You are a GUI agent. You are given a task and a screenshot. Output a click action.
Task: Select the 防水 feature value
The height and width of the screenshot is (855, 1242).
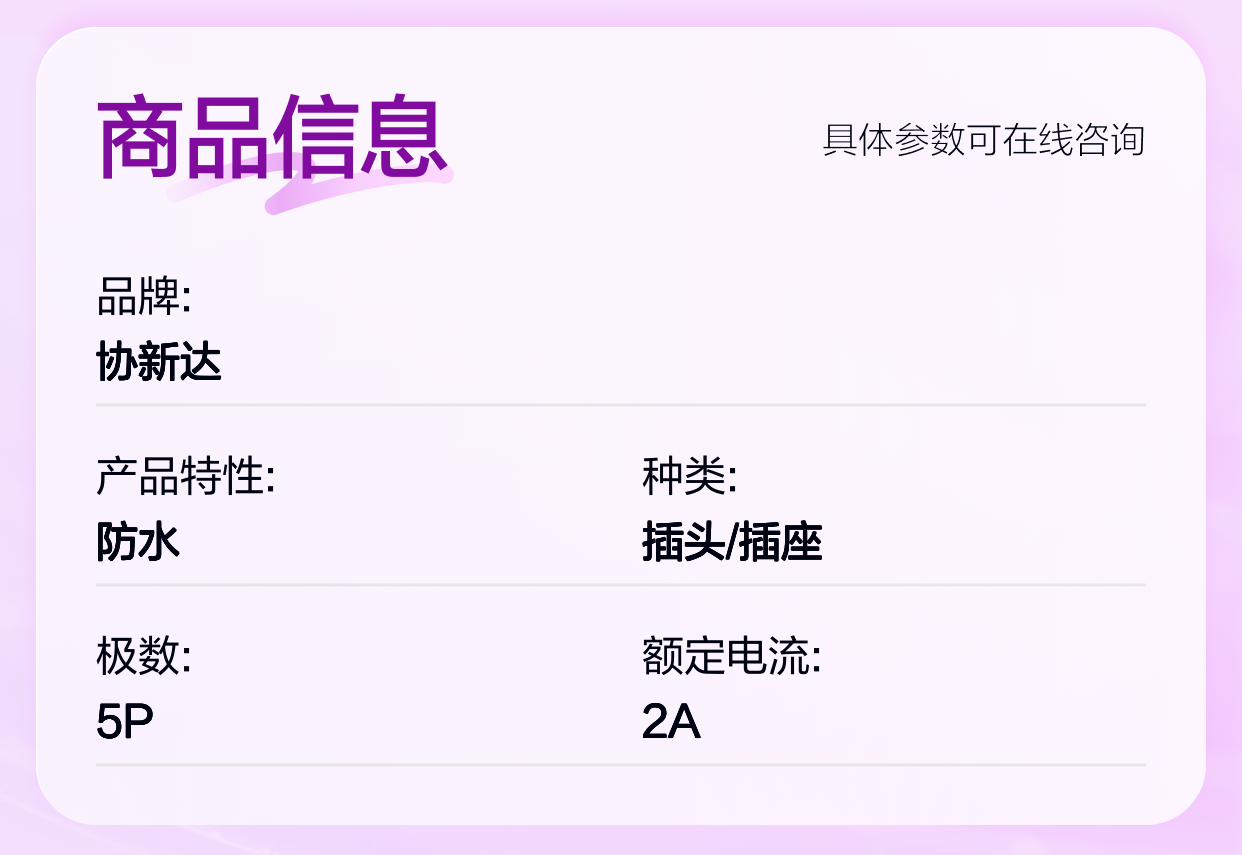(x=138, y=542)
